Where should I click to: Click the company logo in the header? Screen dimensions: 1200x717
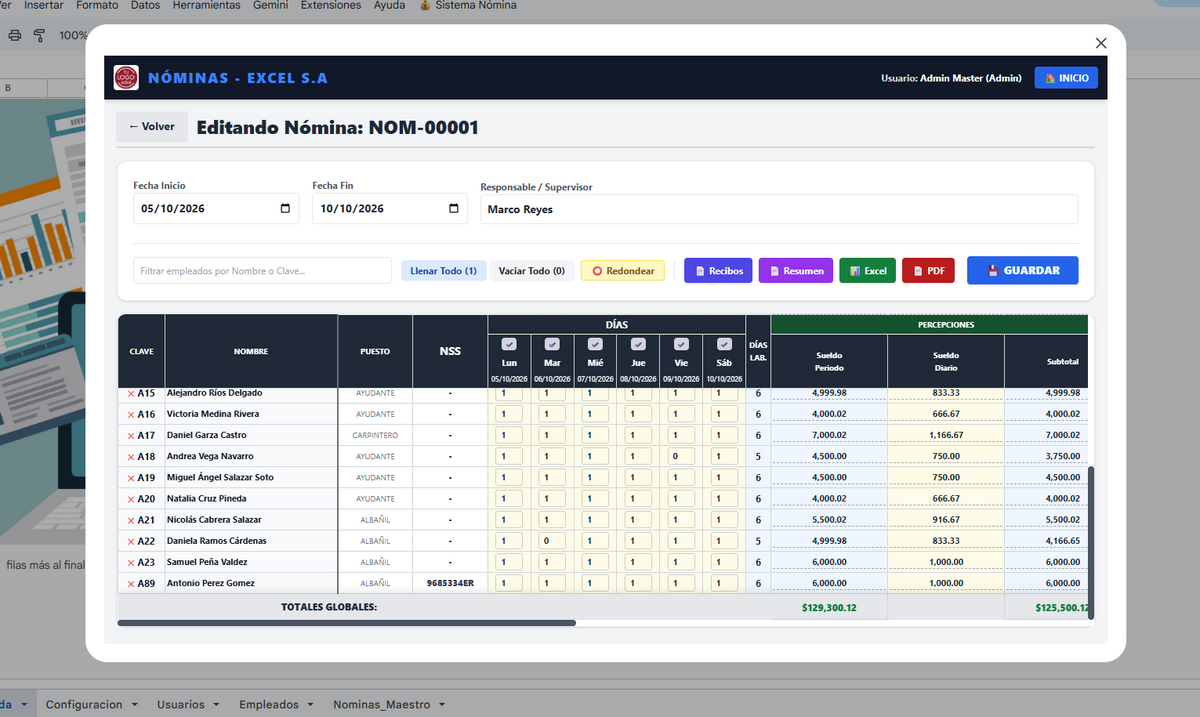tap(126, 78)
